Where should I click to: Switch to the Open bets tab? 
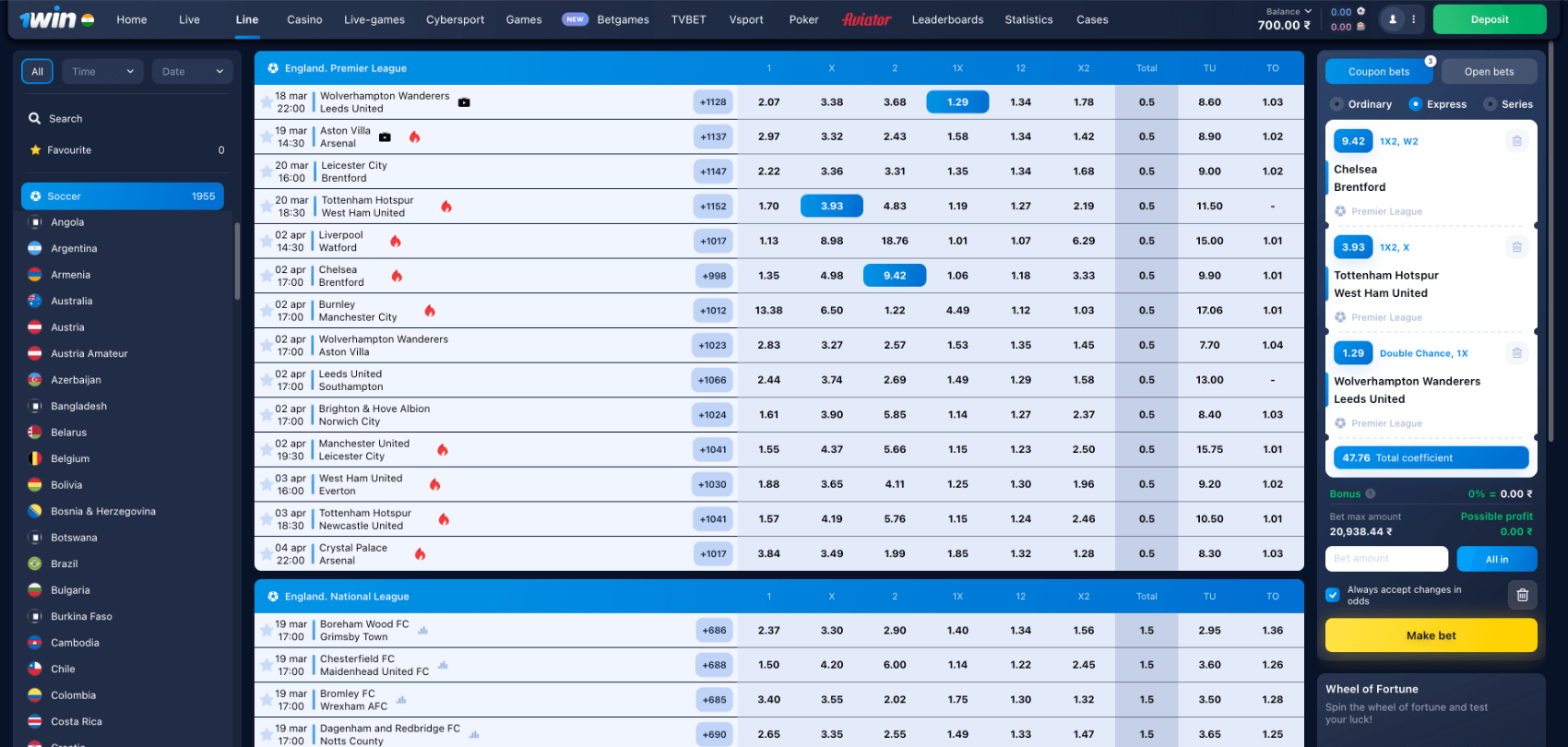pyautogui.click(x=1489, y=71)
